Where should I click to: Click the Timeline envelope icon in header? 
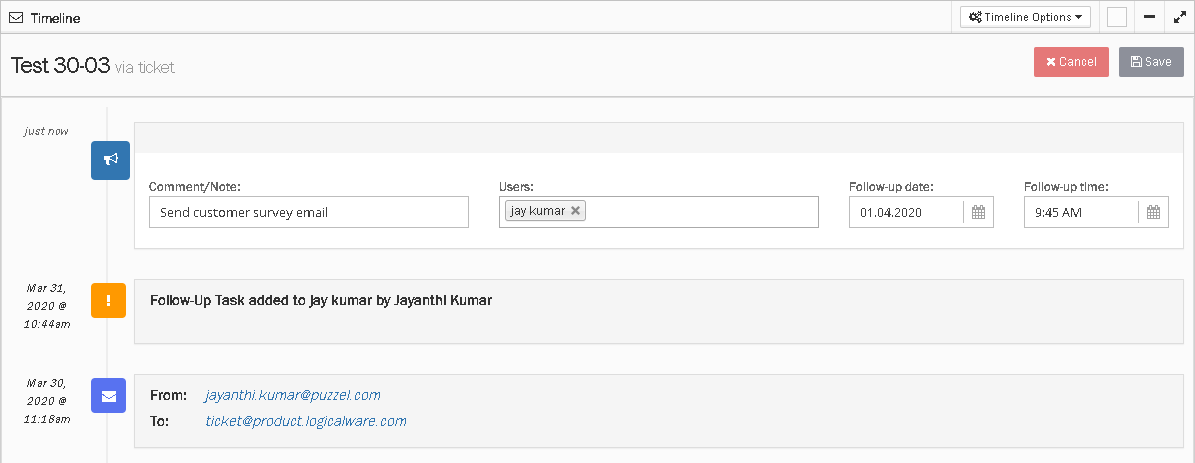(x=16, y=18)
